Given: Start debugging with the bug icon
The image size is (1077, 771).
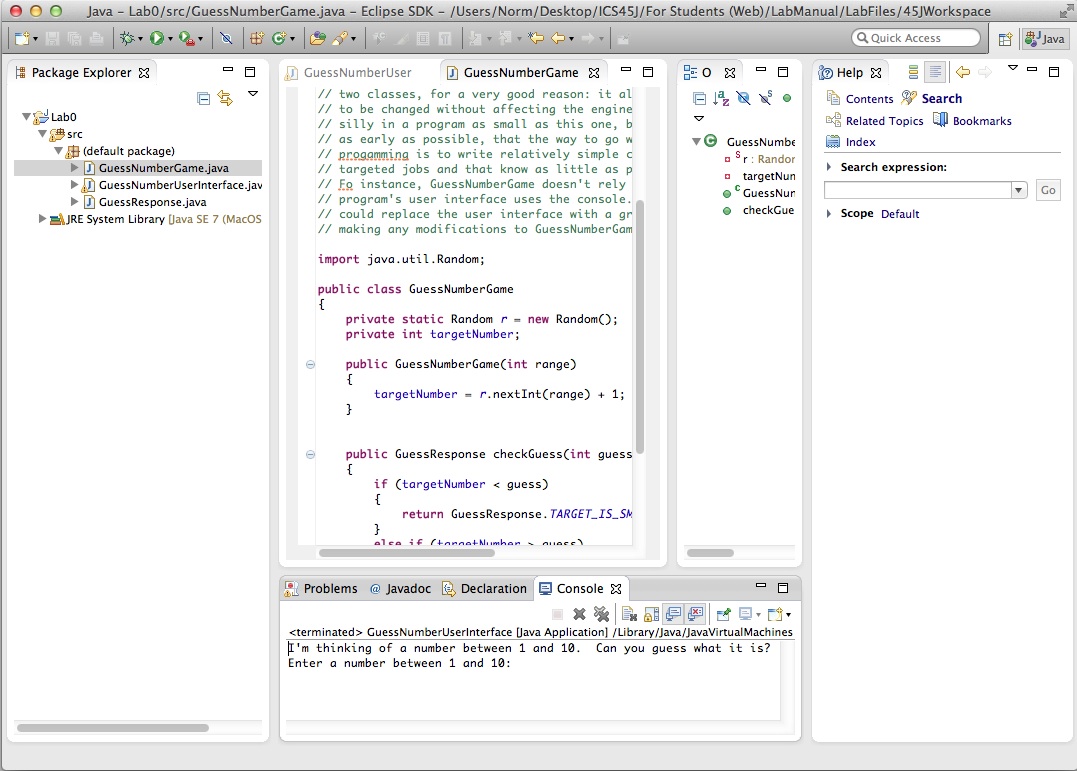Looking at the screenshot, I should pos(126,38).
